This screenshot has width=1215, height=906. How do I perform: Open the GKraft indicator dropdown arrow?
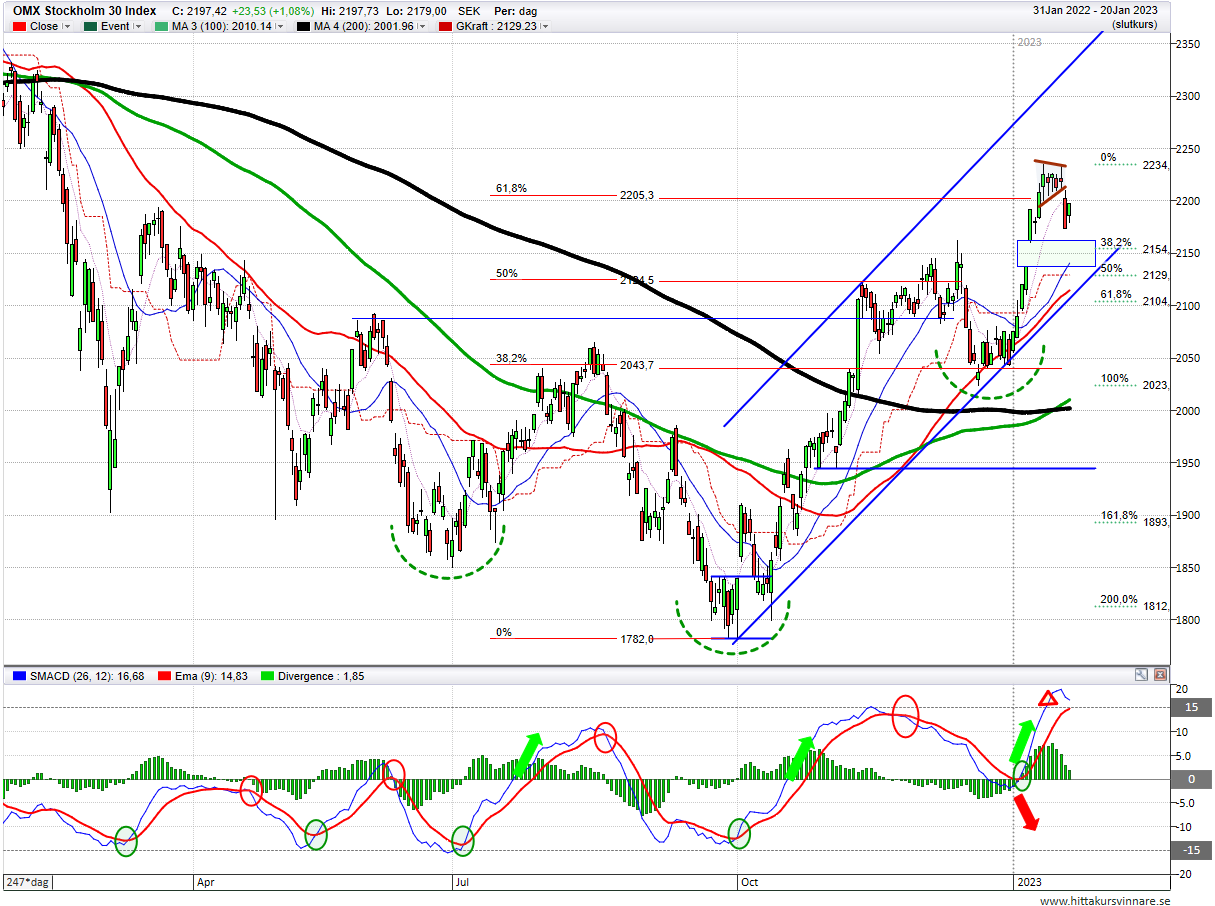coord(546,27)
